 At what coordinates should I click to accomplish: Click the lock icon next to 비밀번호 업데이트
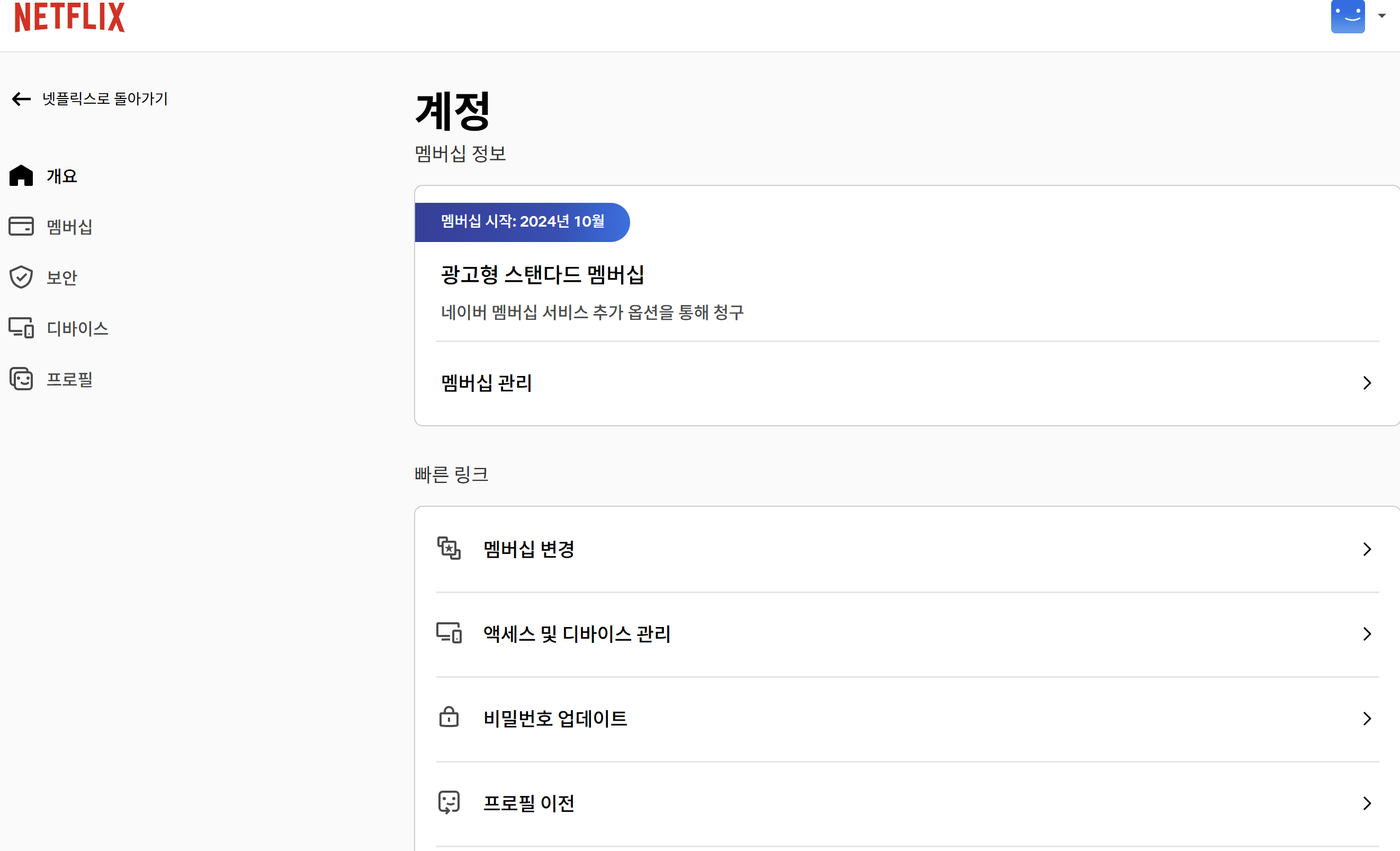point(450,718)
